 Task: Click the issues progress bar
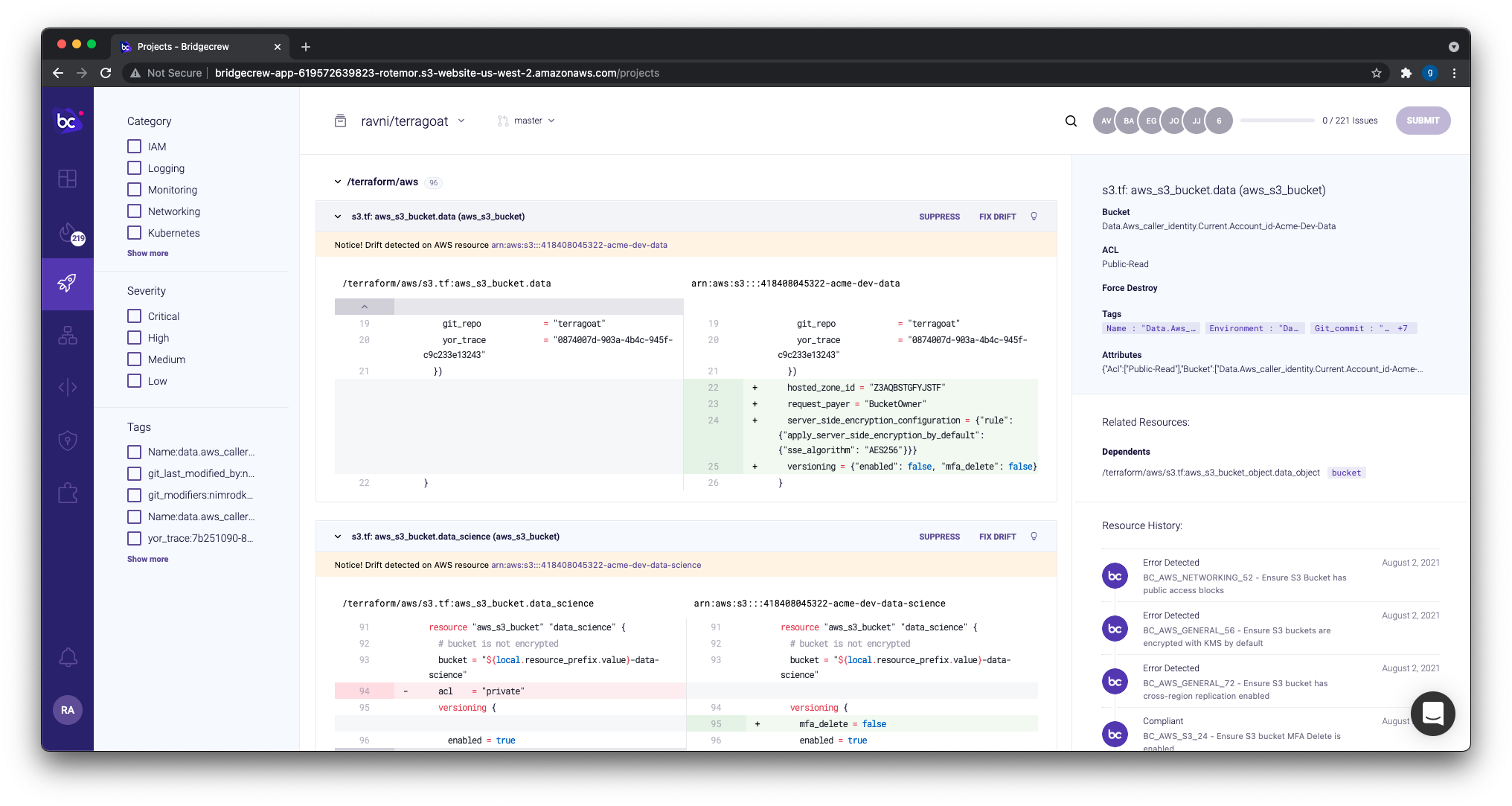pos(1277,121)
